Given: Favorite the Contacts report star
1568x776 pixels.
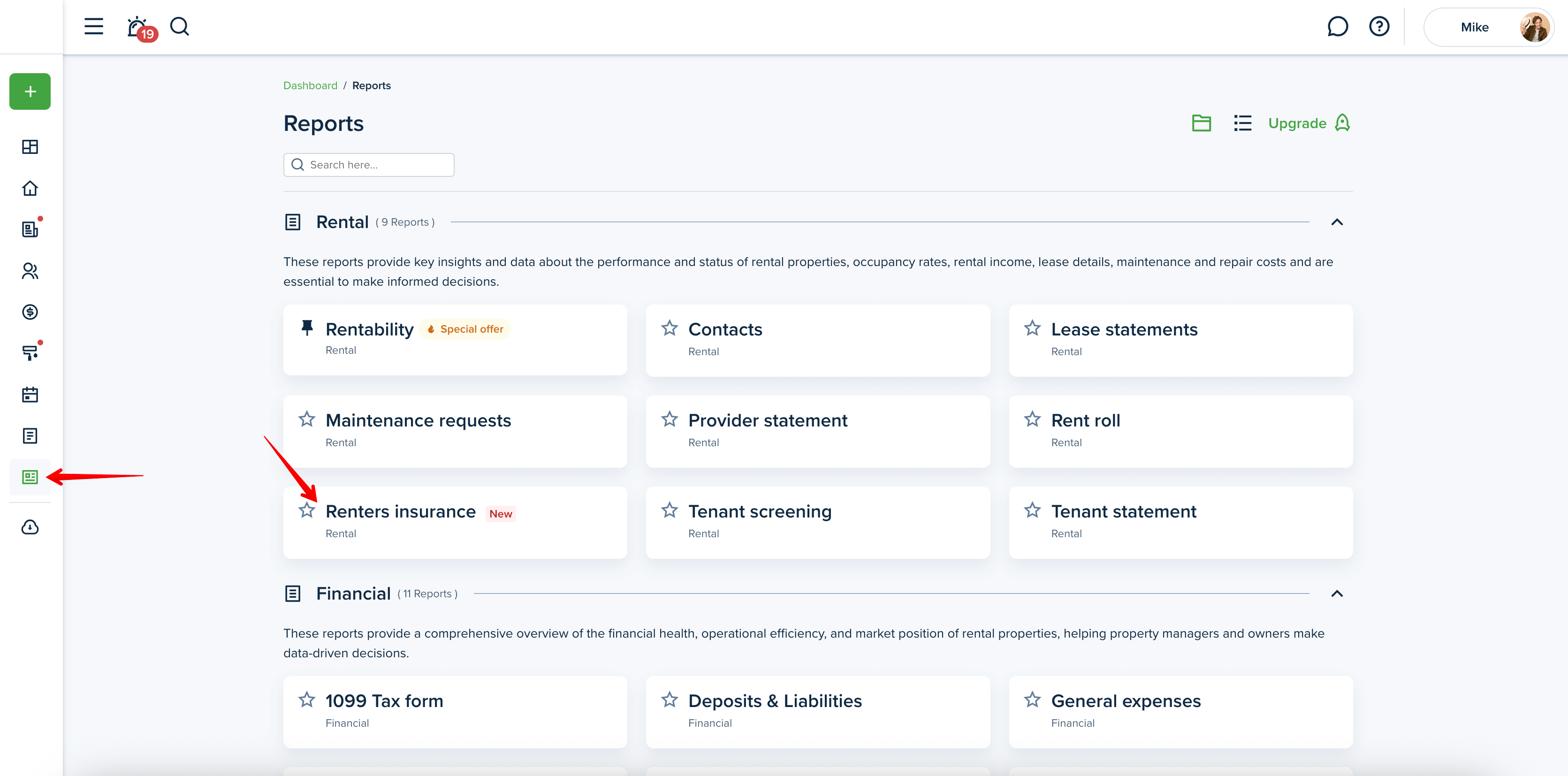Looking at the screenshot, I should pyautogui.click(x=670, y=328).
